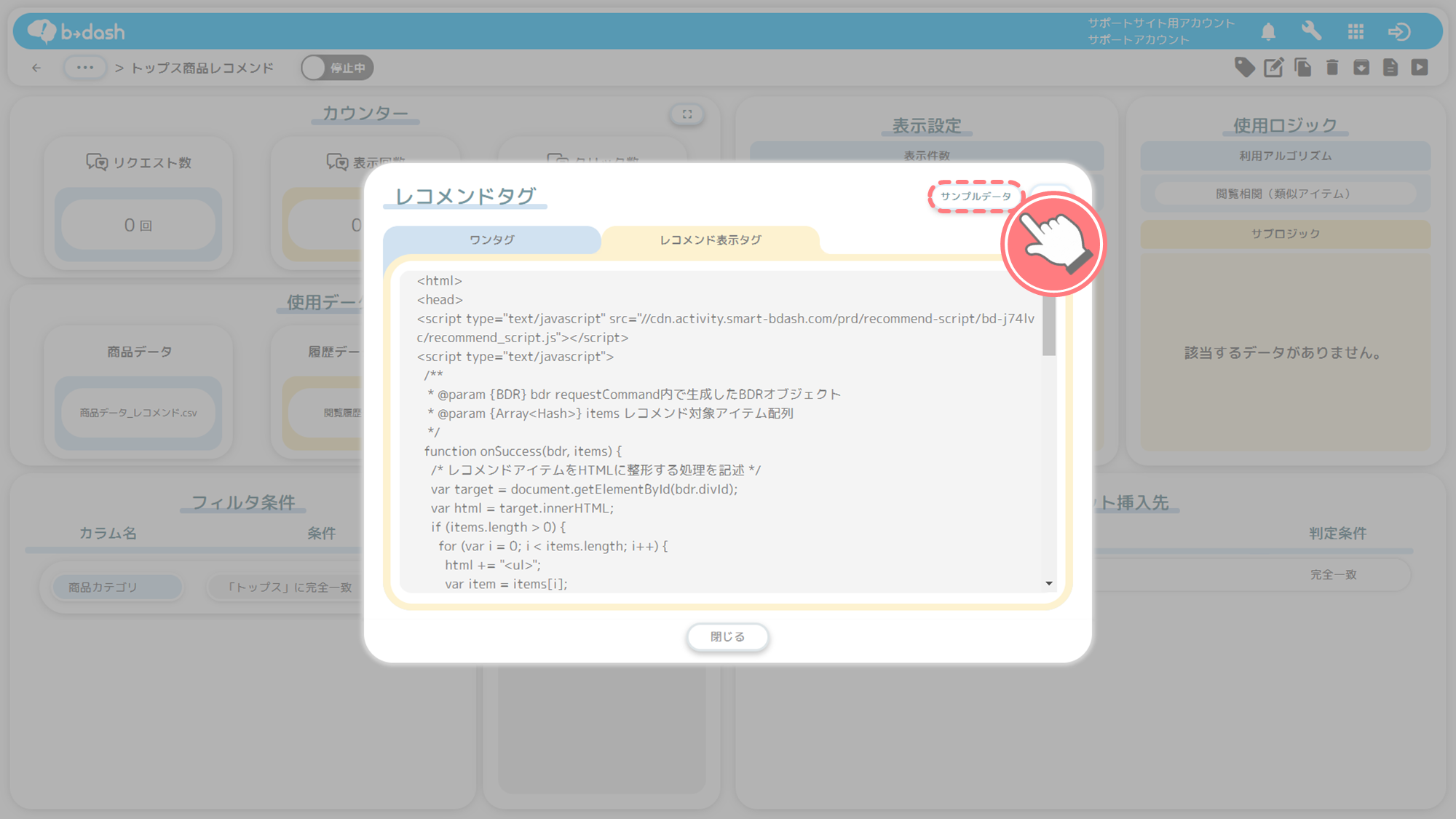Click the 商品データ_レコメンド.csv chip
This screenshot has height=819, width=1456.
point(138,413)
